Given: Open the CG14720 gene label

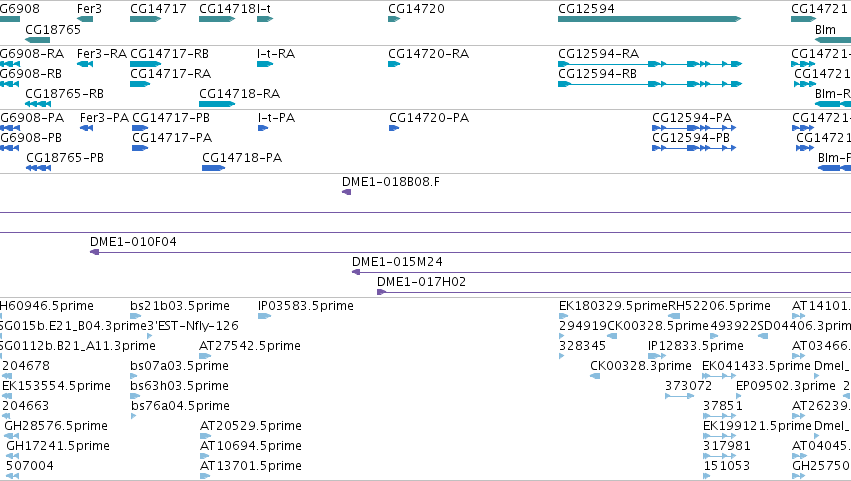Looking at the screenshot, I should pos(416,9).
